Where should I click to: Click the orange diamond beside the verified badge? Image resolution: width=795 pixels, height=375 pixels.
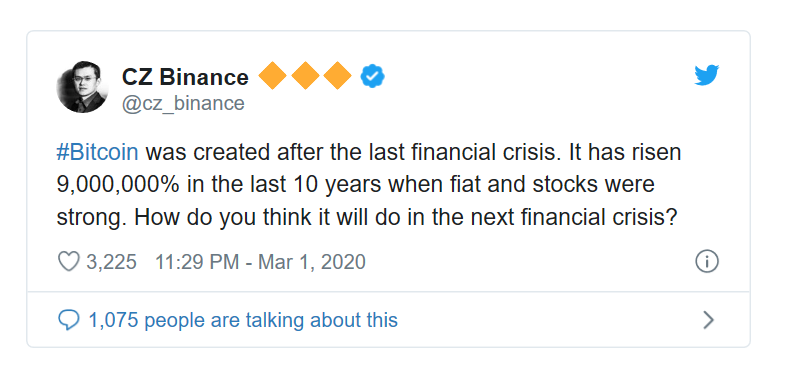click(x=338, y=76)
